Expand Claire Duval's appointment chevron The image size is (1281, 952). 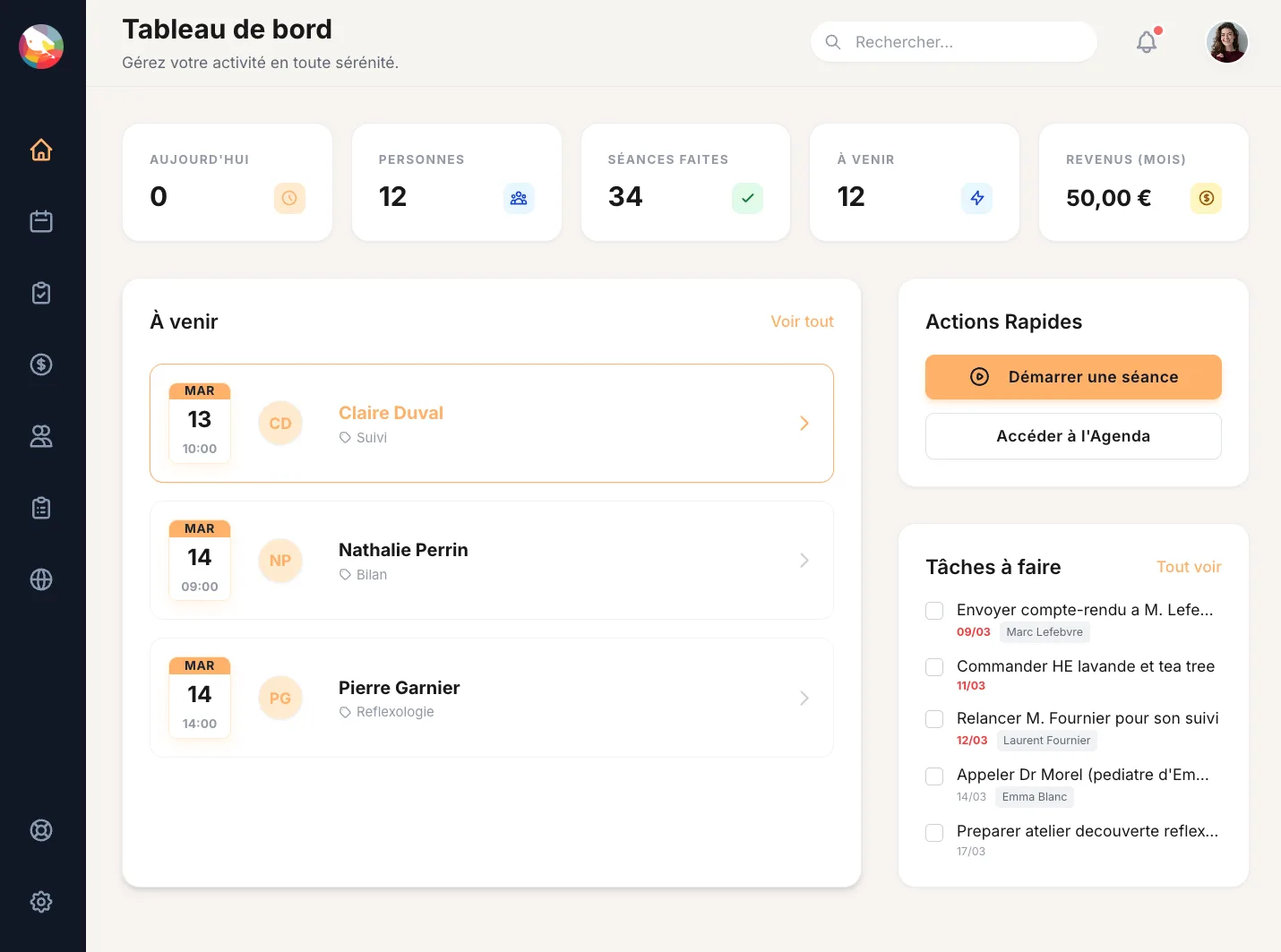804,423
